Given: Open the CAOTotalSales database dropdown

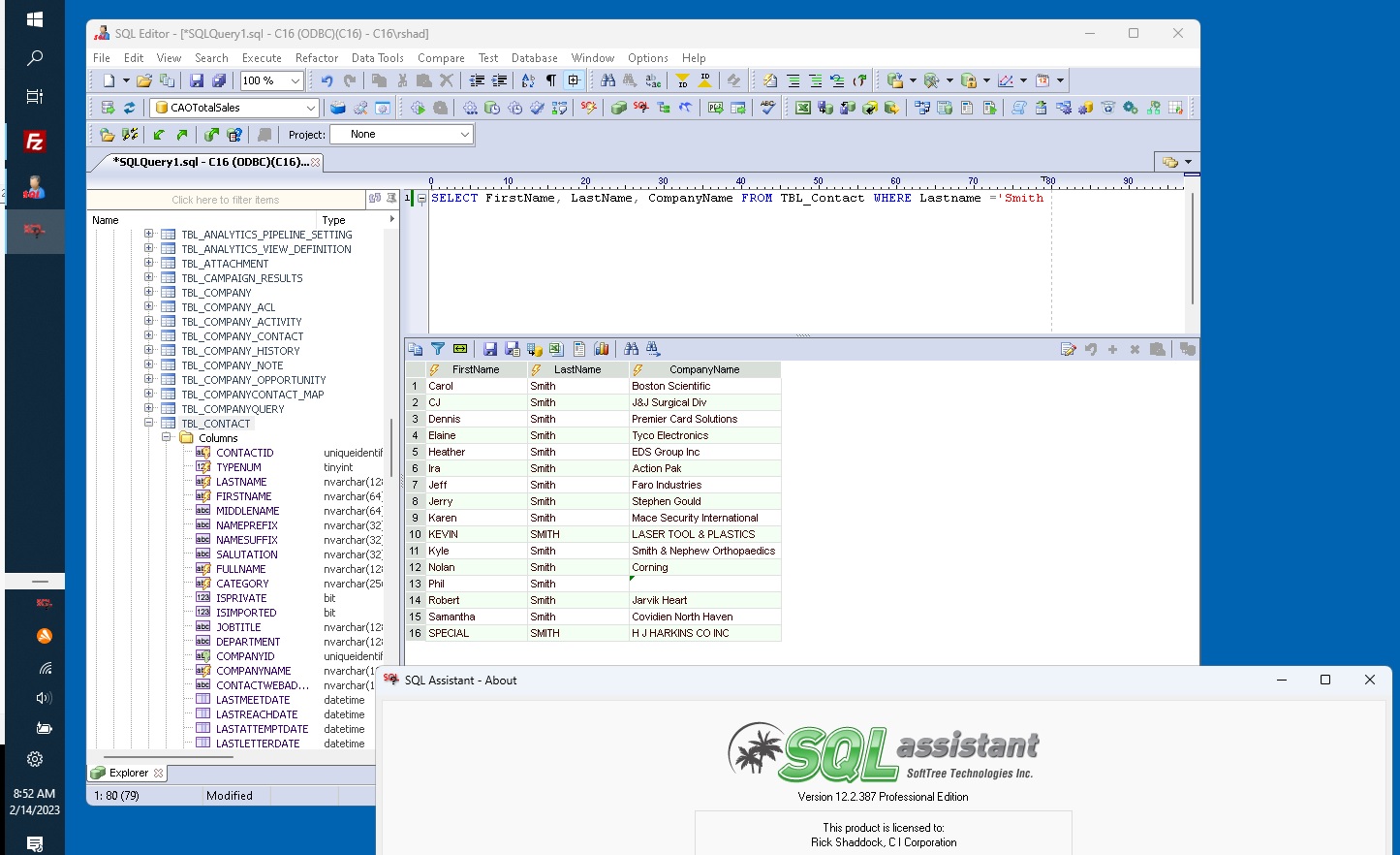Looking at the screenshot, I should point(310,108).
